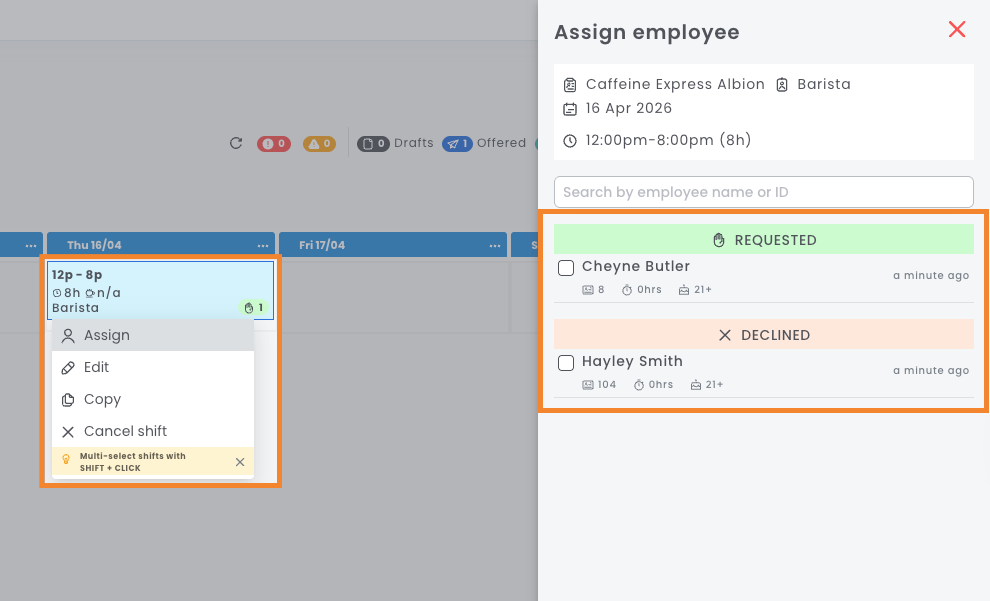Expand the options menu left of Thu 16/04
Viewport: 990px width, 601px height.
pyautogui.click(x=31, y=245)
